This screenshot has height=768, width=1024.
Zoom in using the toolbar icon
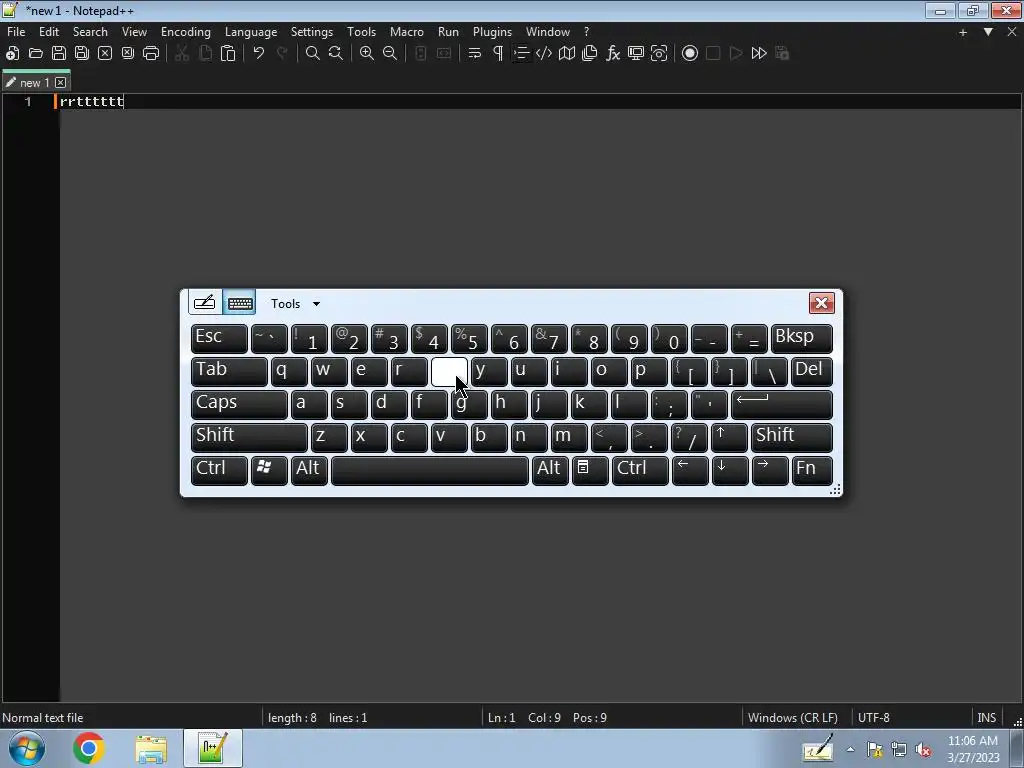point(367,54)
